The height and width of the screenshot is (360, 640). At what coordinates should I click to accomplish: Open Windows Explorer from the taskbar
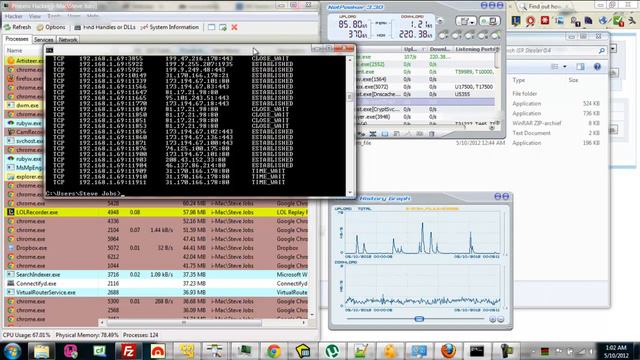pyautogui.click(x=41, y=351)
